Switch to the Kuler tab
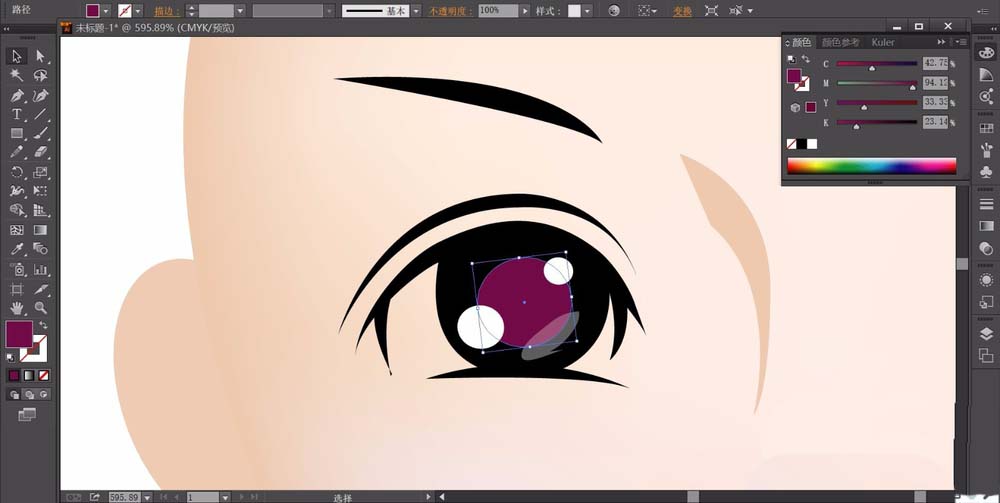Viewport: 1000px width, 503px height. 882,42
